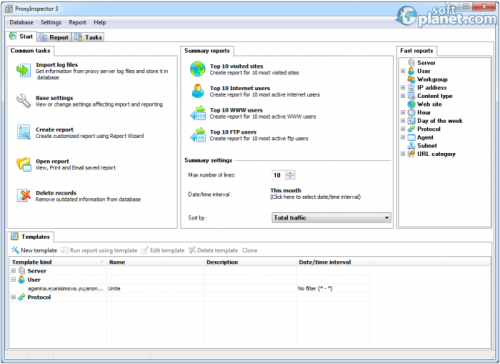Expand the Server template kind row
The width and height of the screenshot is (500, 364).
[x=13, y=271]
